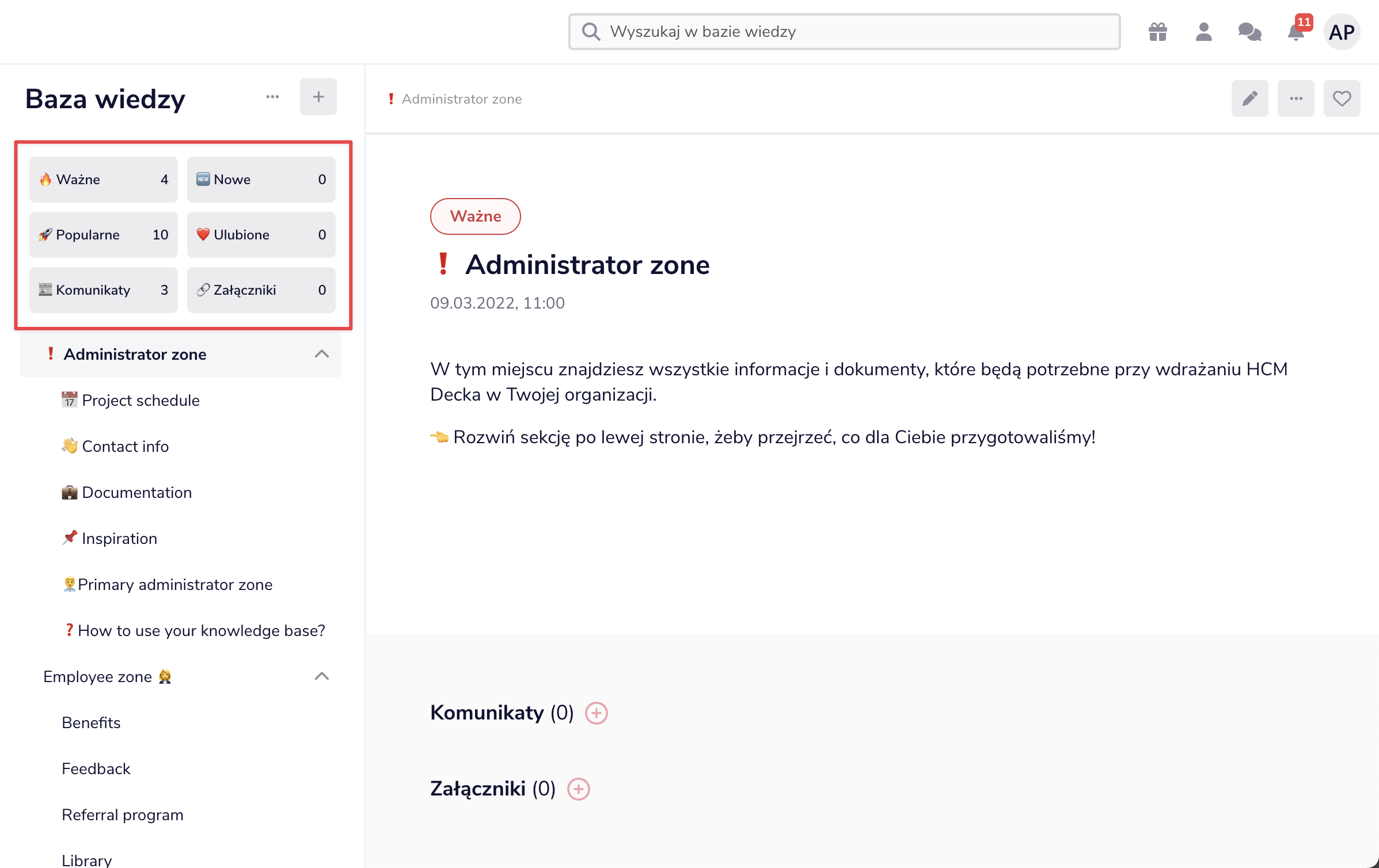Click the pencil edit icon

pyautogui.click(x=1249, y=98)
